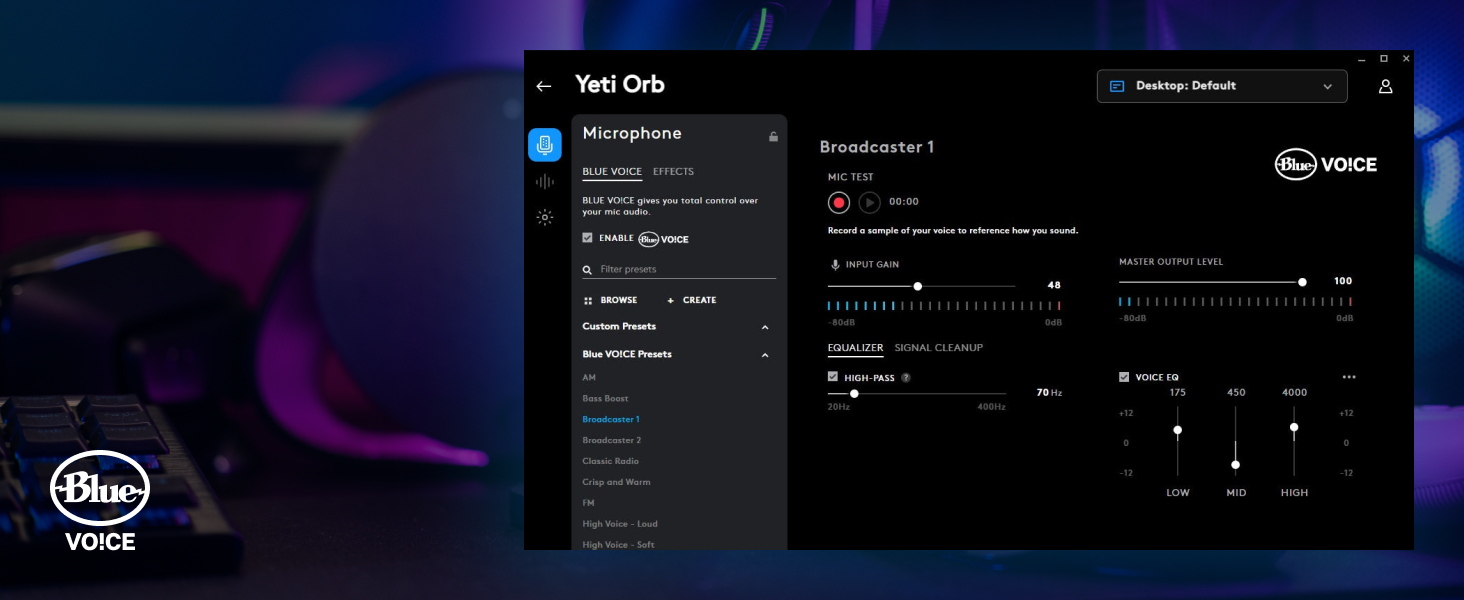Click the 4000 high band frequency value
Image resolution: width=1464 pixels, height=600 pixels.
point(1294,393)
